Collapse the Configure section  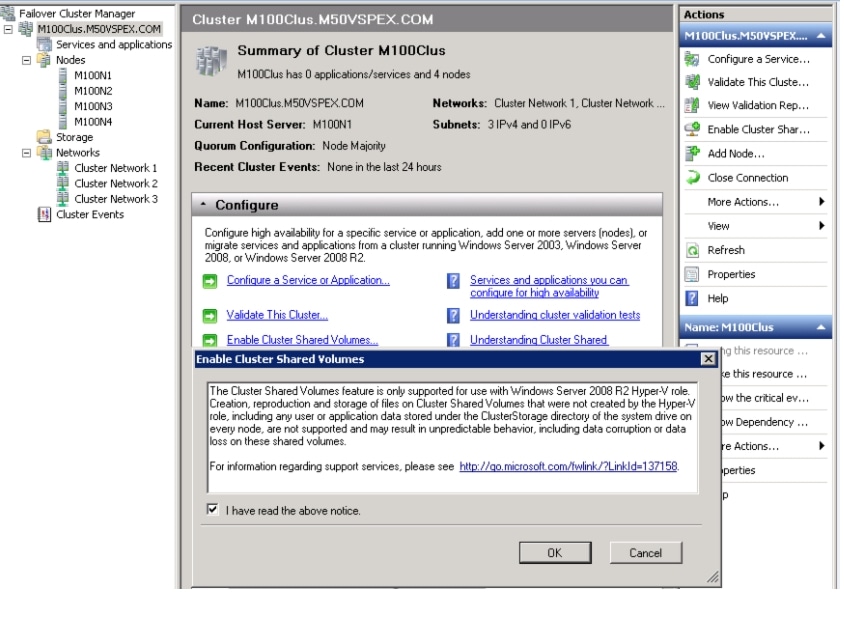203,205
